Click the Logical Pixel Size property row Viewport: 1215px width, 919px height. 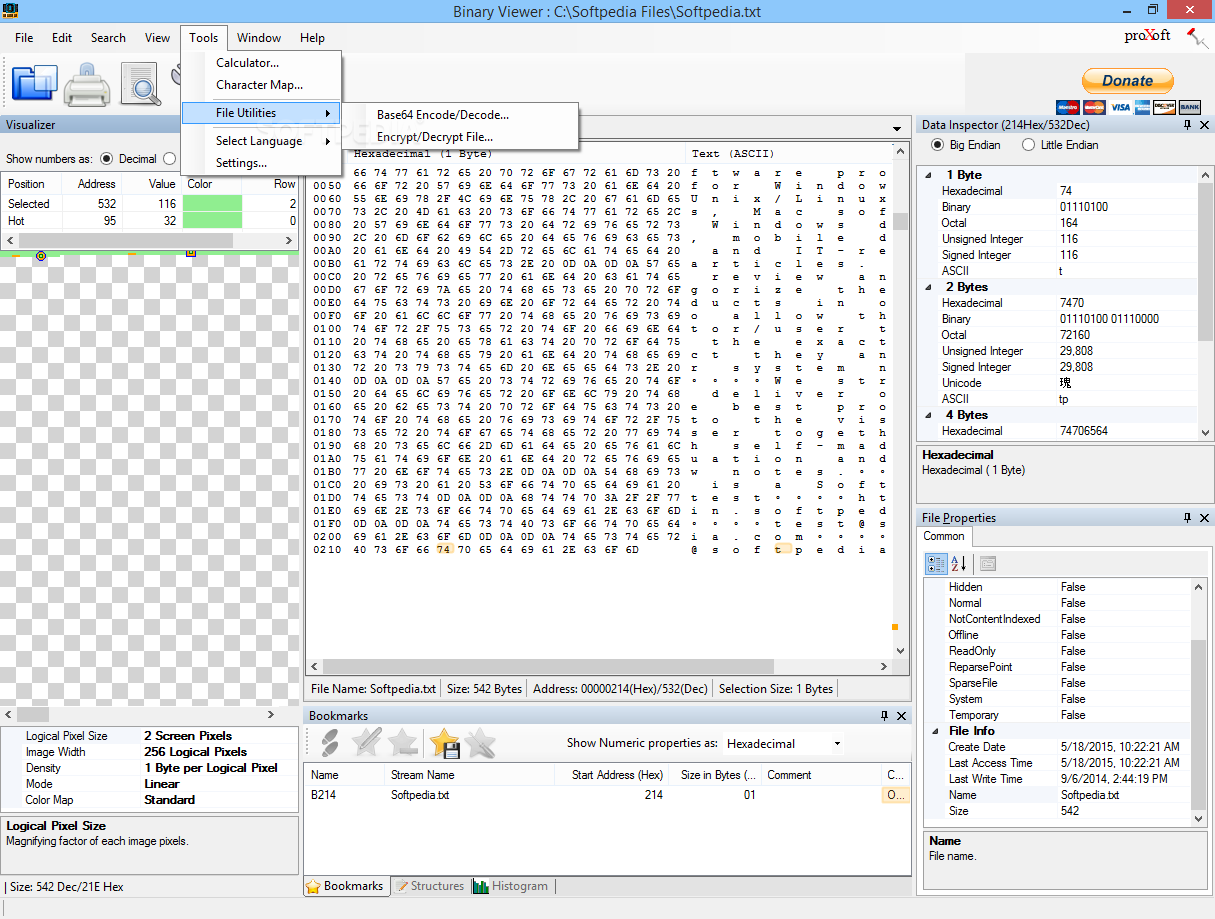[150, 736]
